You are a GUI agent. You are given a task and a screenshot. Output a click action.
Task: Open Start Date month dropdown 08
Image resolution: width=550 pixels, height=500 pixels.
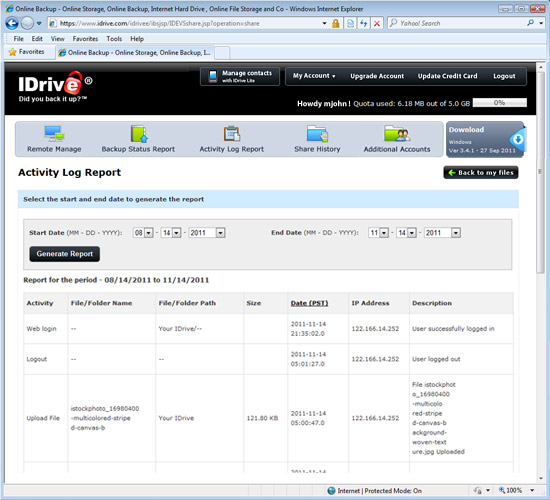[143, 233]
